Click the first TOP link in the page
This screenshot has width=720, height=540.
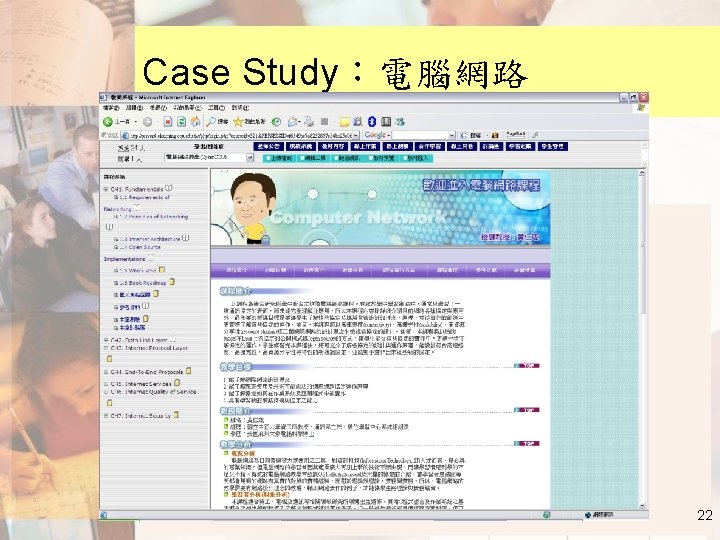click(x=526, y=366)
